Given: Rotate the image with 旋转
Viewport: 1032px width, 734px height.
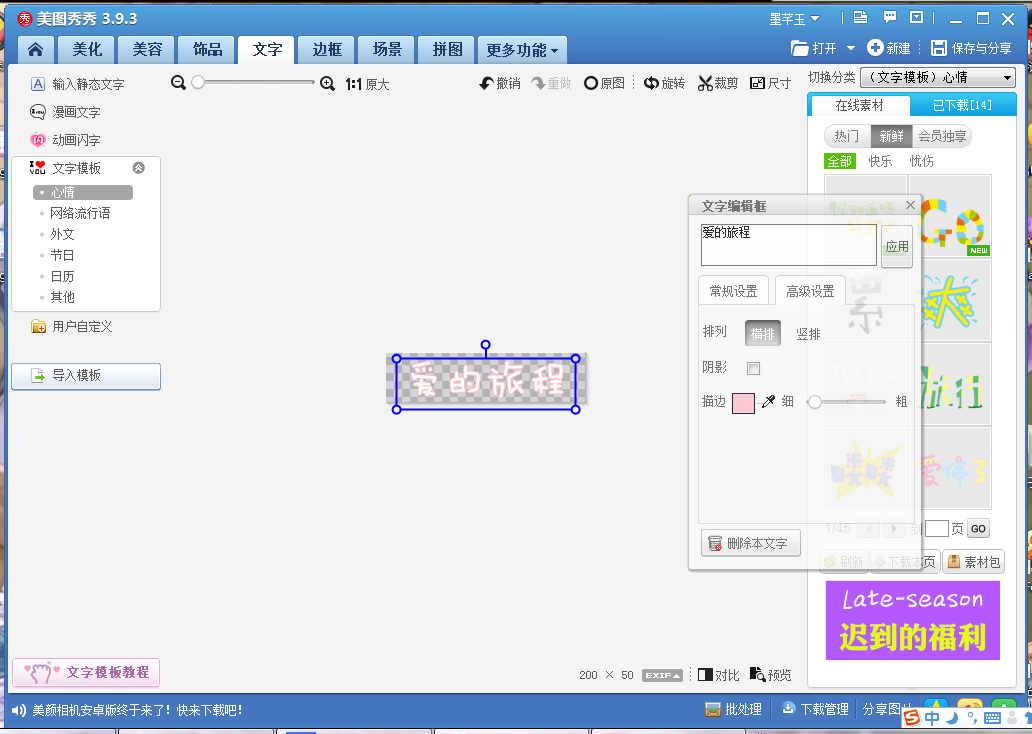Looking at the screenshot, I should click(664, 83).
